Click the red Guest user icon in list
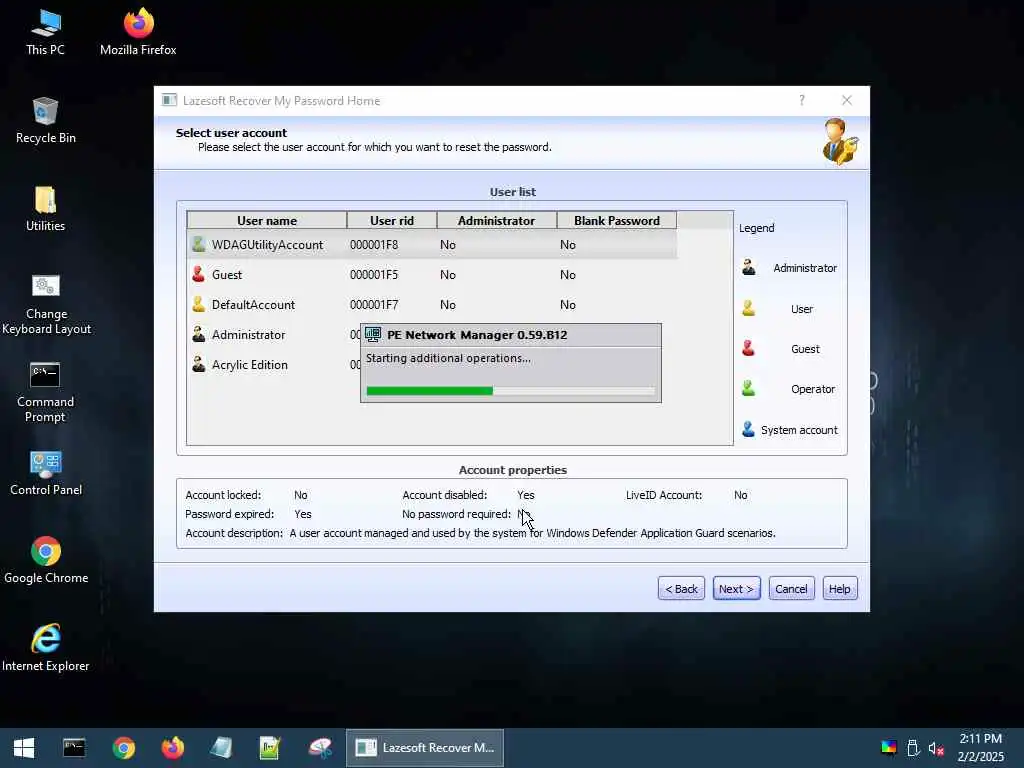Viewport: 1024px width, 768px height. click(x=199, y=274)
